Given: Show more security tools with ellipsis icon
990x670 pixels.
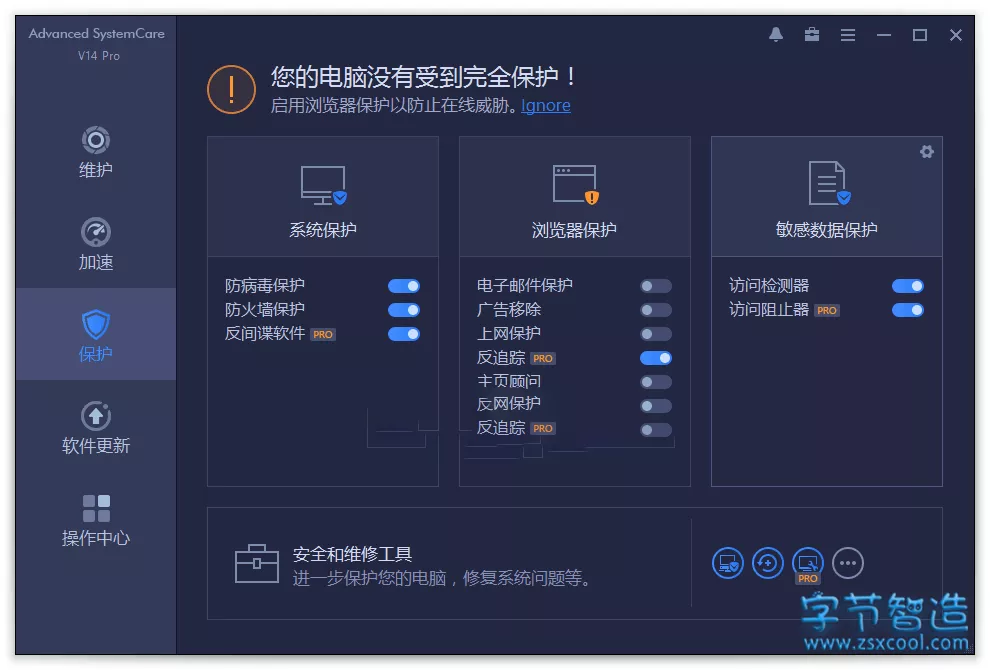Looking at the screenshot, I should (847, 563).
